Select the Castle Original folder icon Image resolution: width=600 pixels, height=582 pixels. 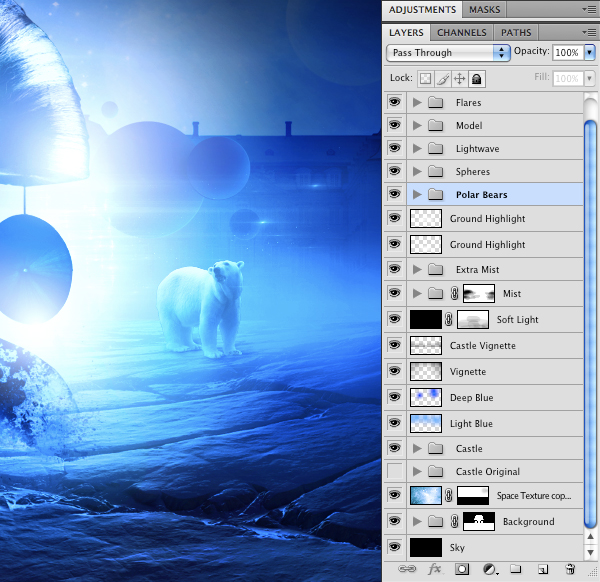click(x=435, y=471)
